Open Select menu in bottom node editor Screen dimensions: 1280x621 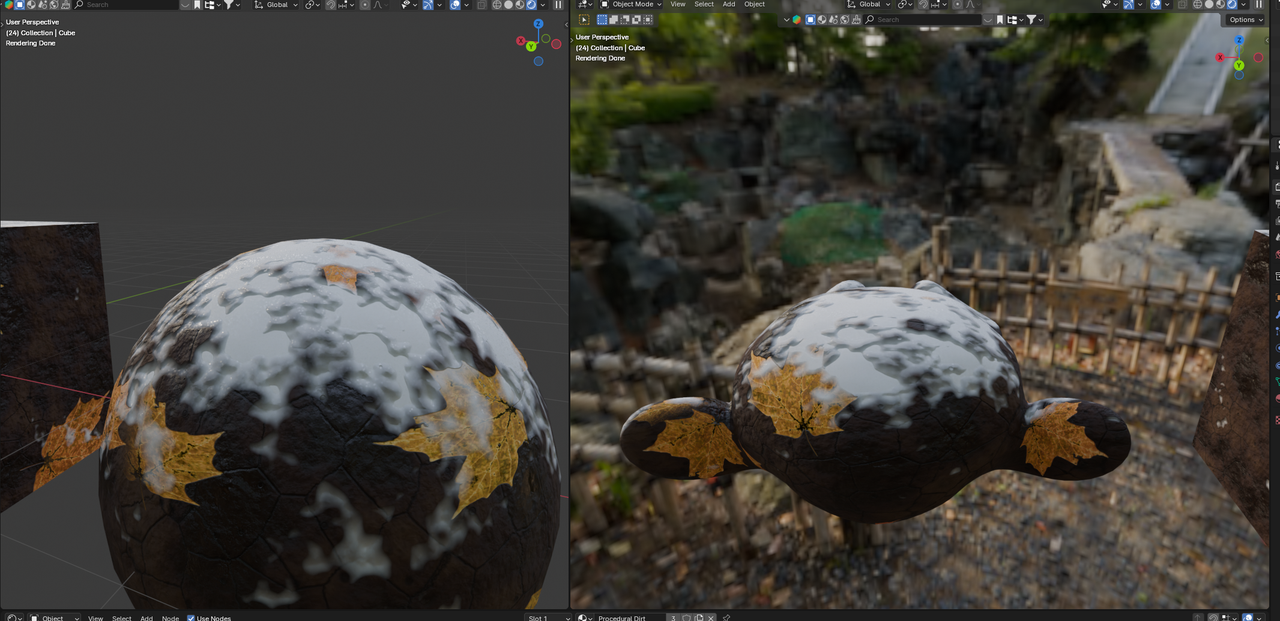(x=121, y=618)
